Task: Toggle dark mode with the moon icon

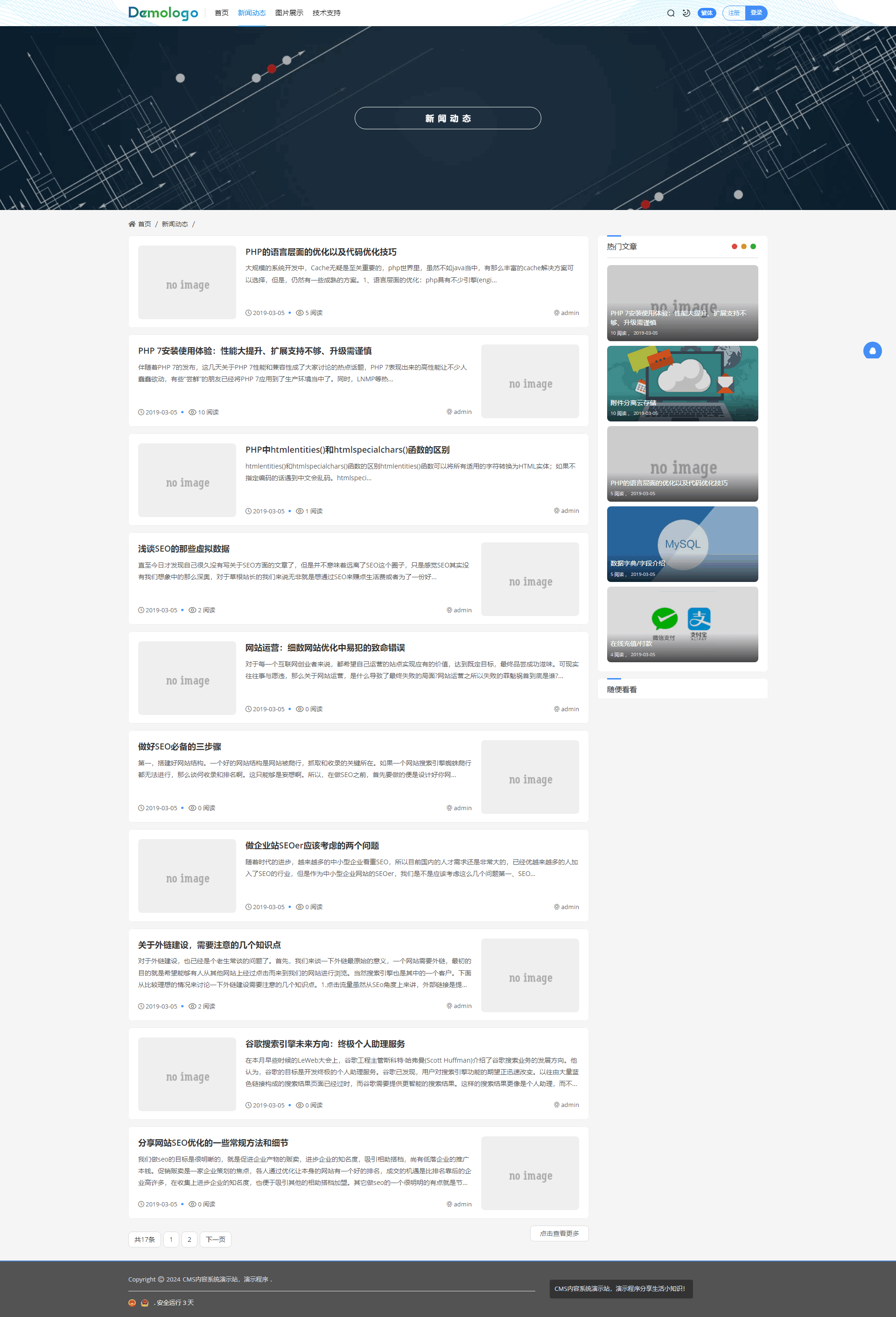Action: click(x=686, y=13)
